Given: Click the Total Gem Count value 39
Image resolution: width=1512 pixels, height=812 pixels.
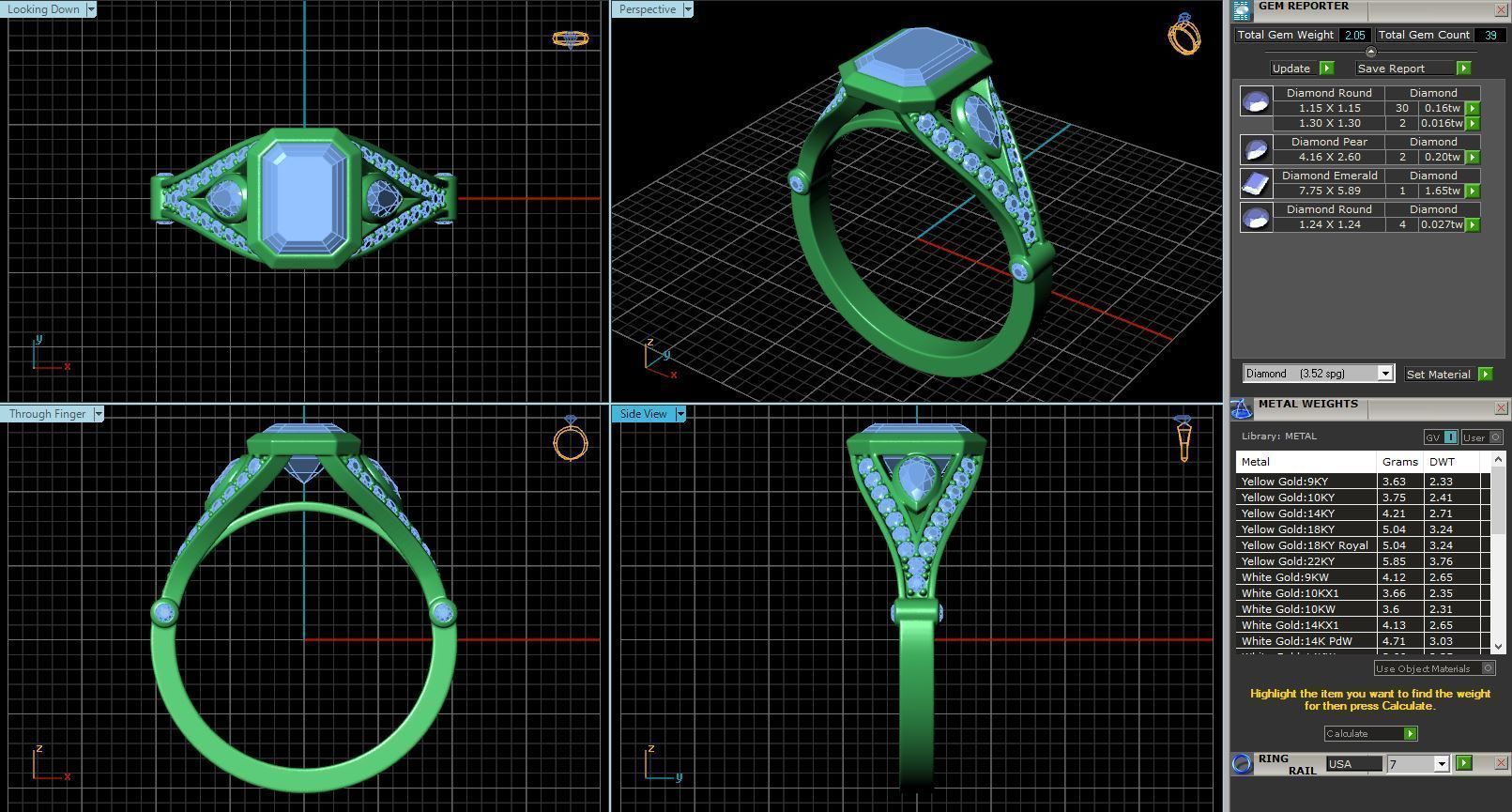Looking at the screenshot, I should point(1489,35).
